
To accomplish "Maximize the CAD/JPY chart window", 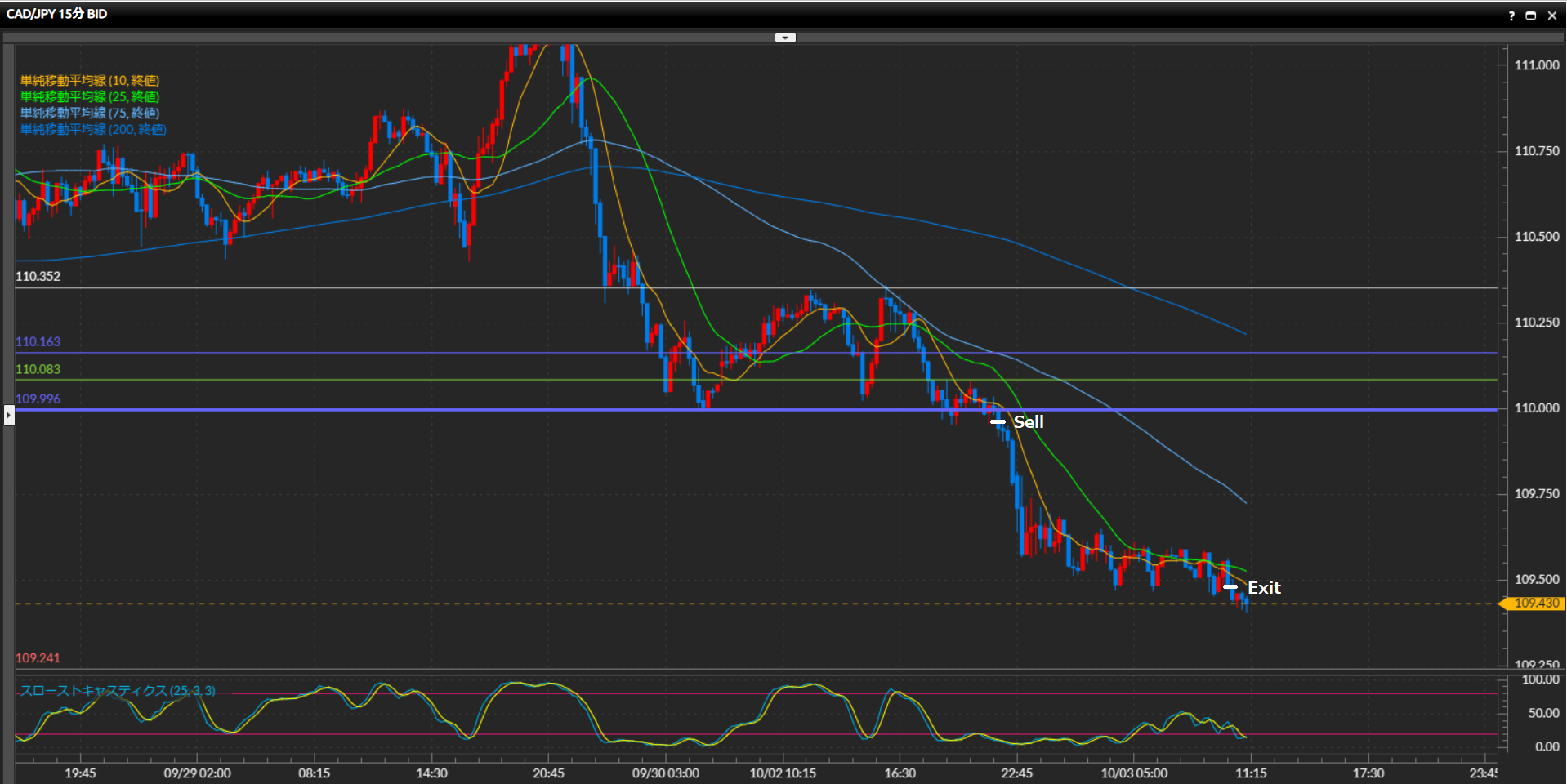I will pyautogui.click(x=1530, y=16).
